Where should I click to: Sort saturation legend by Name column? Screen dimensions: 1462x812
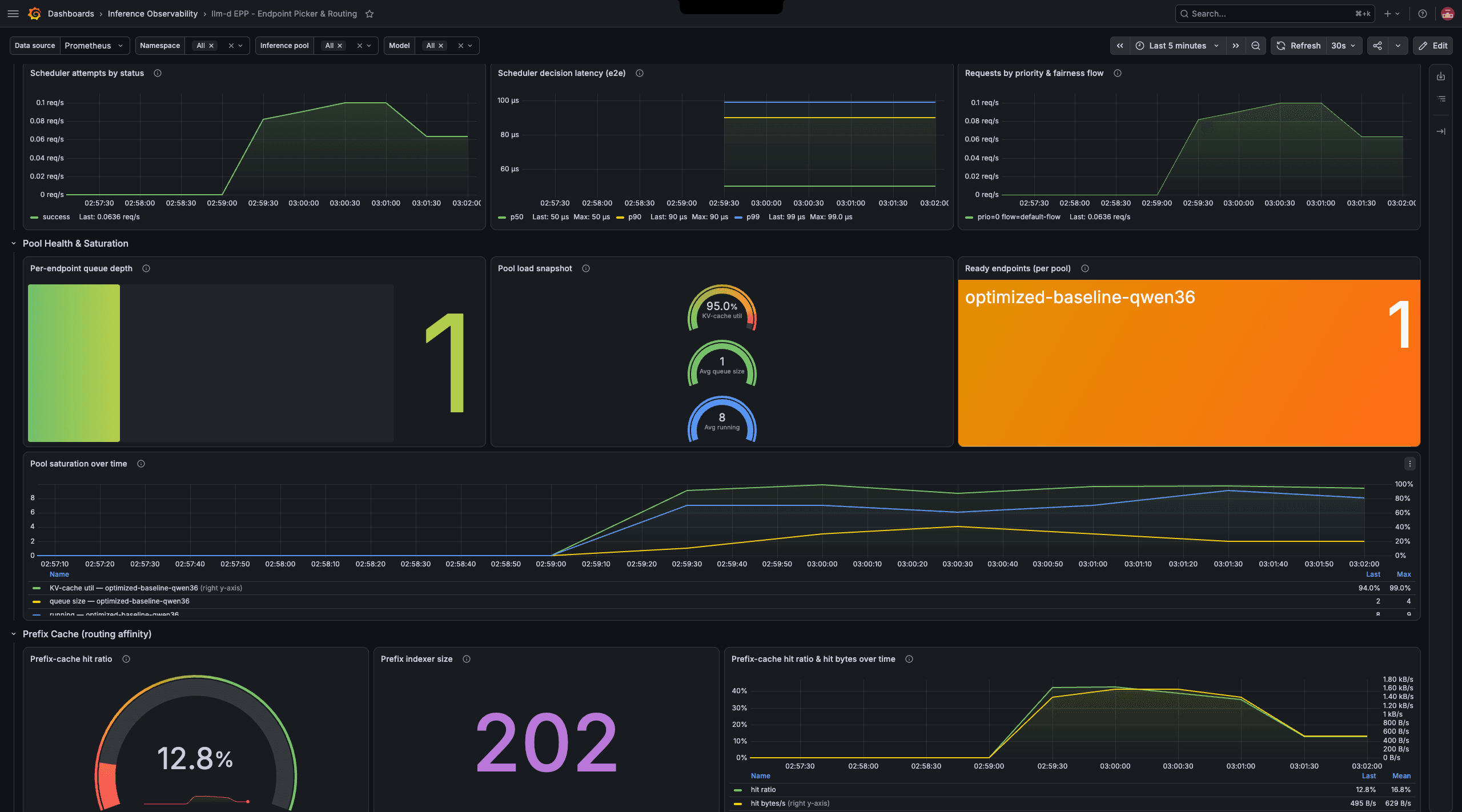[59, 574]
